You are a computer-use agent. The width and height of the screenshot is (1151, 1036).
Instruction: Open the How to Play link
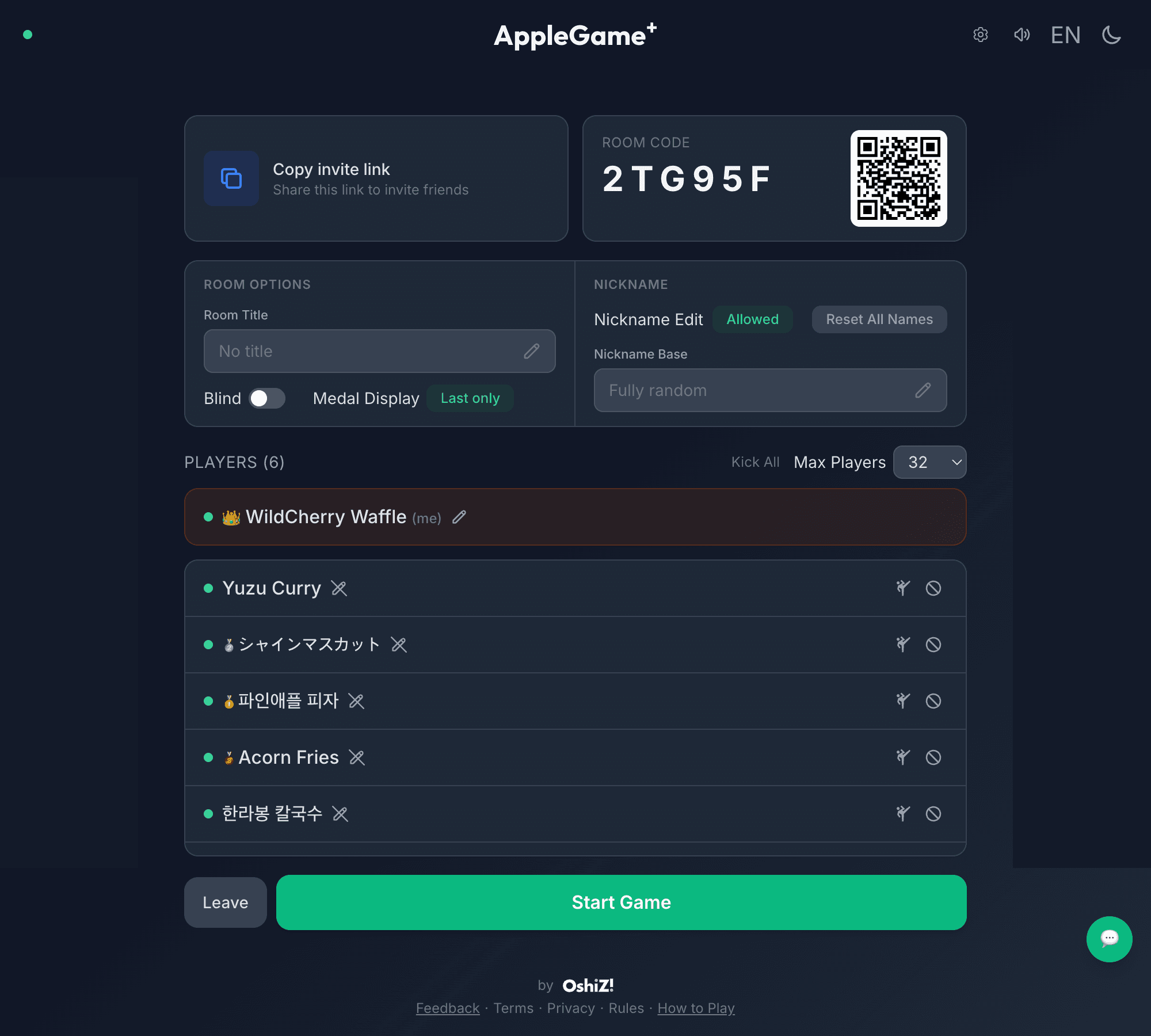tap(696, 1008)
